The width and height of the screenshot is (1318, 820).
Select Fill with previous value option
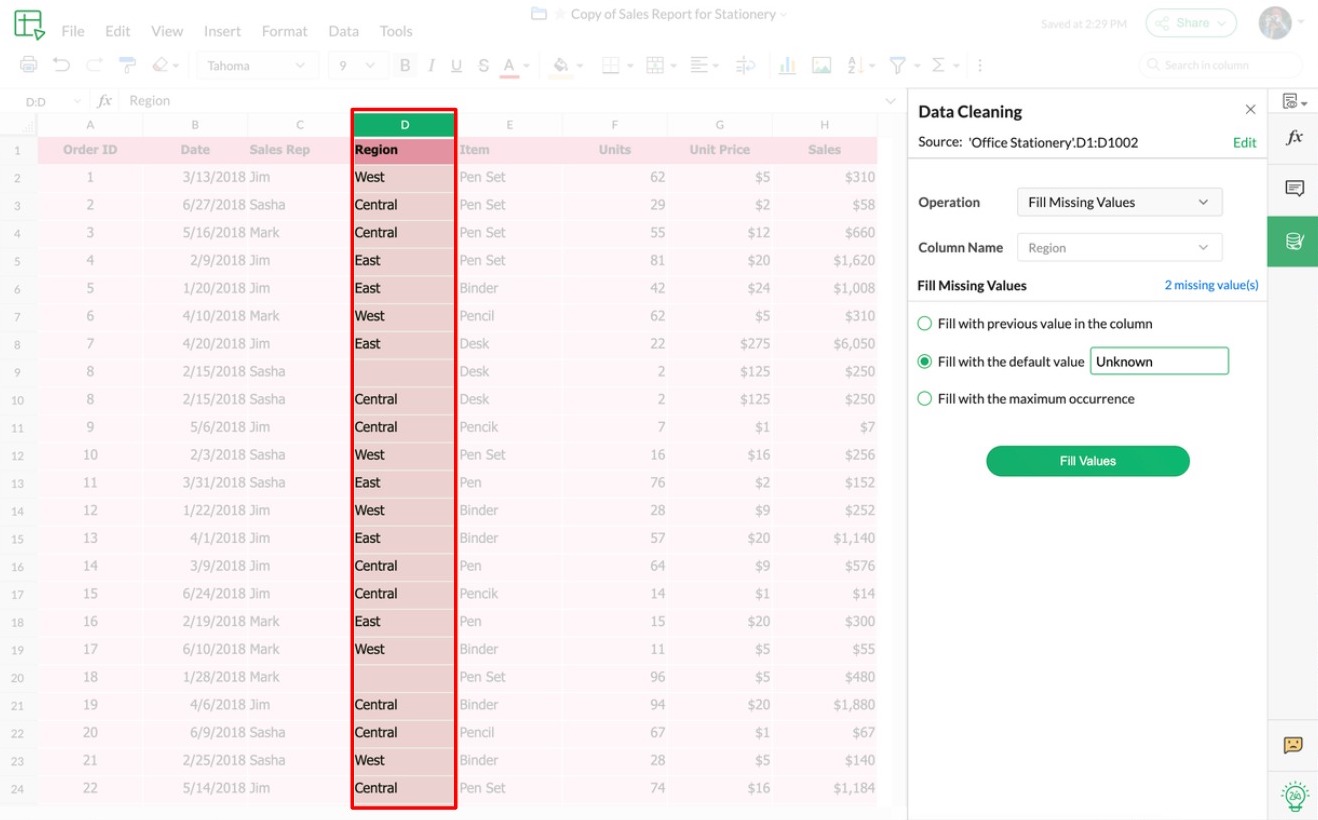click(x=925, y=324)
